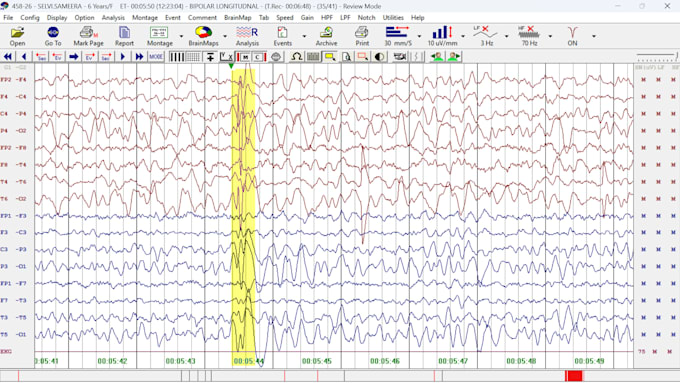Open the Comment menu
The image size is (680, 383).
tap(202, 18)
